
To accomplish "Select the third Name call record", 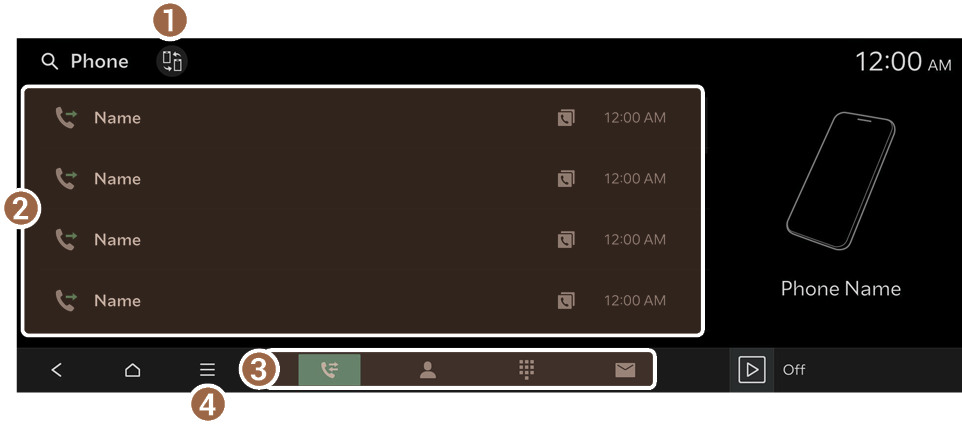I will pos(363,239).
